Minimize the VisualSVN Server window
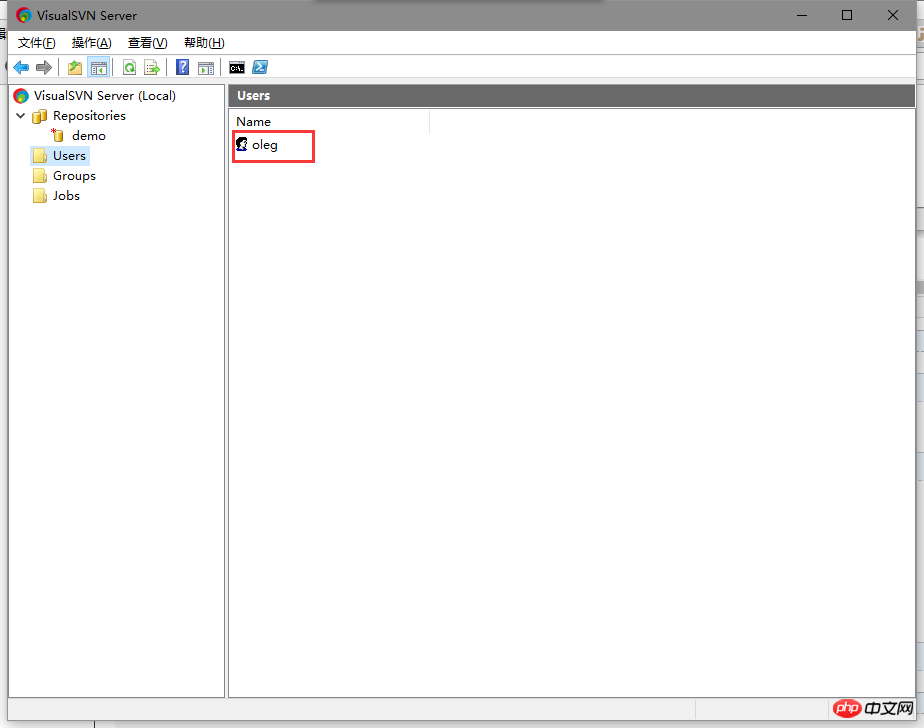Viewport: 924px width, 728px height. click(x=801, y=15)
